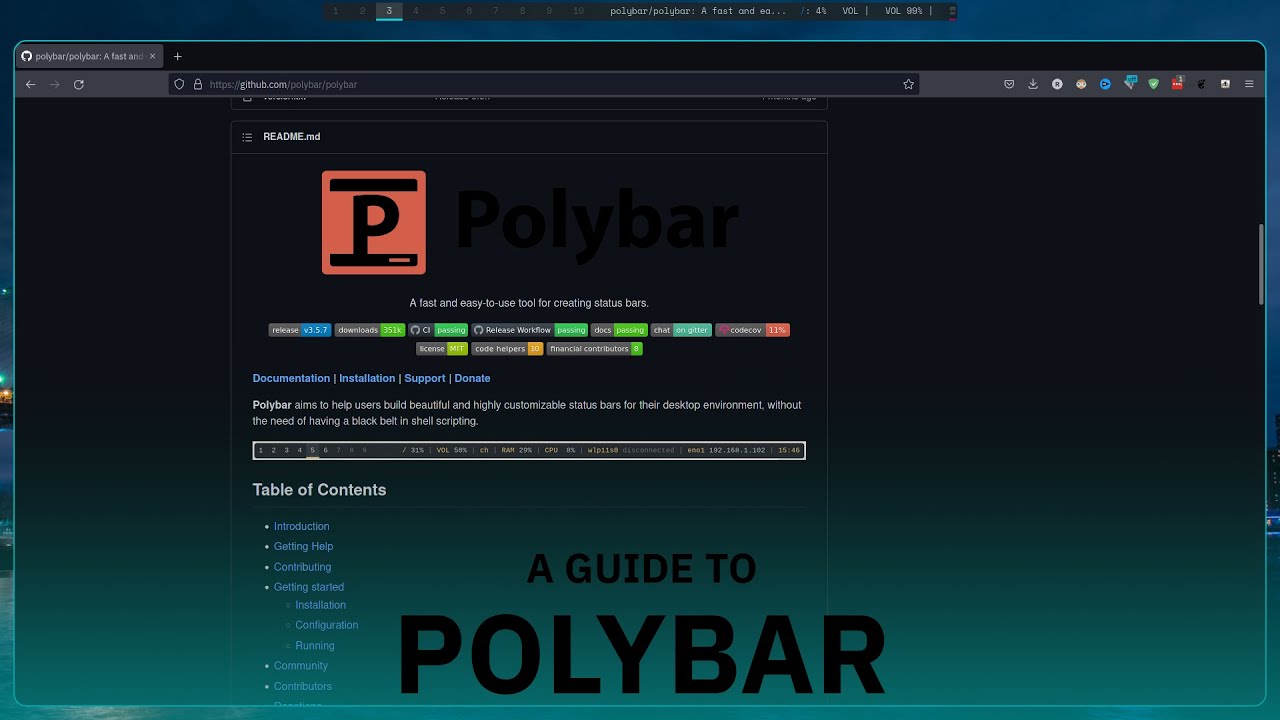Bookmark this page with the star icon
Image resolution: width=1280 pixels, height=720 pixels.
(x=908, y=84)
